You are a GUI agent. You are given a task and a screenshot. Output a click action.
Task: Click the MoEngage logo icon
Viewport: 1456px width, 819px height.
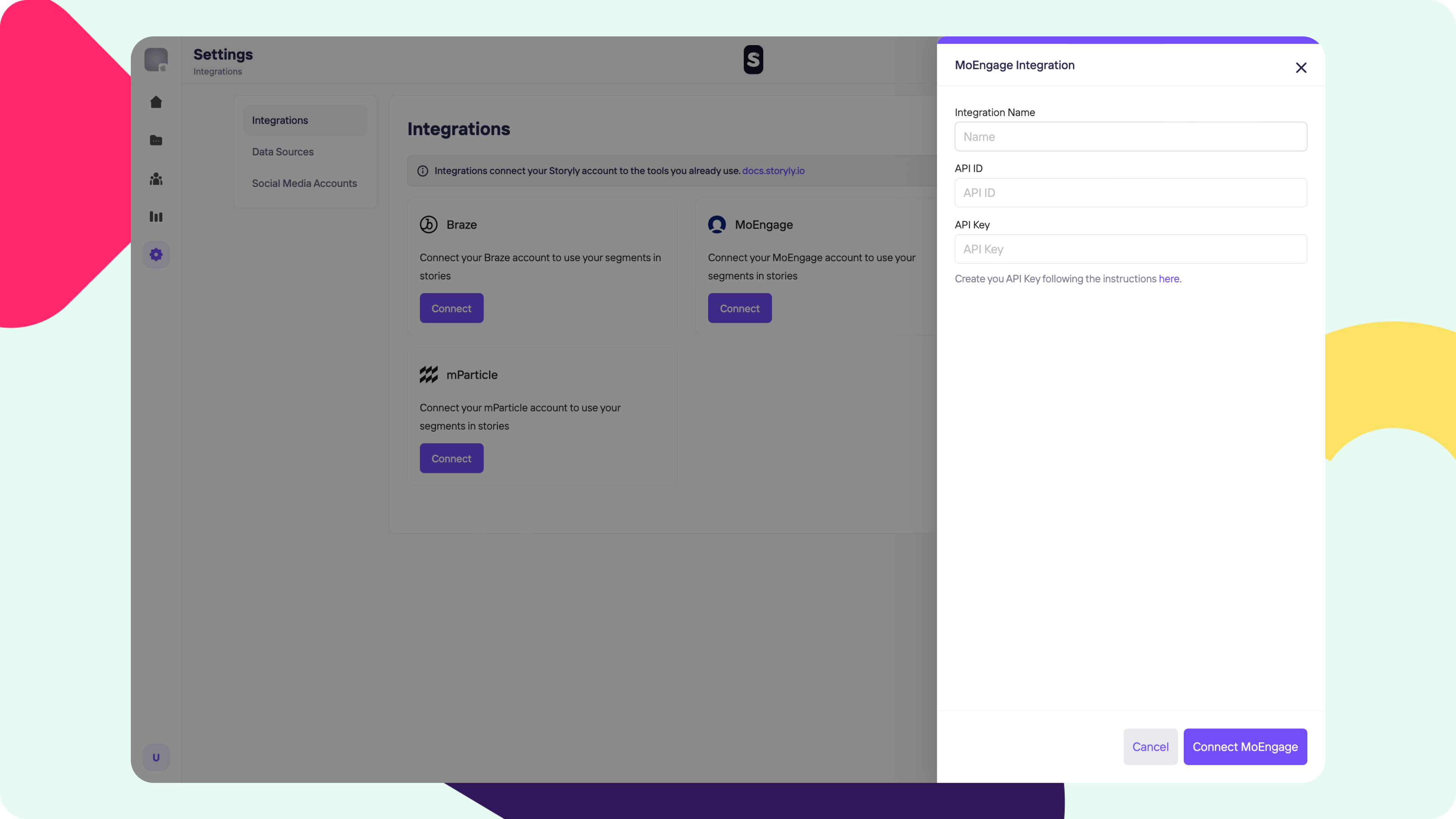[717, 224]
